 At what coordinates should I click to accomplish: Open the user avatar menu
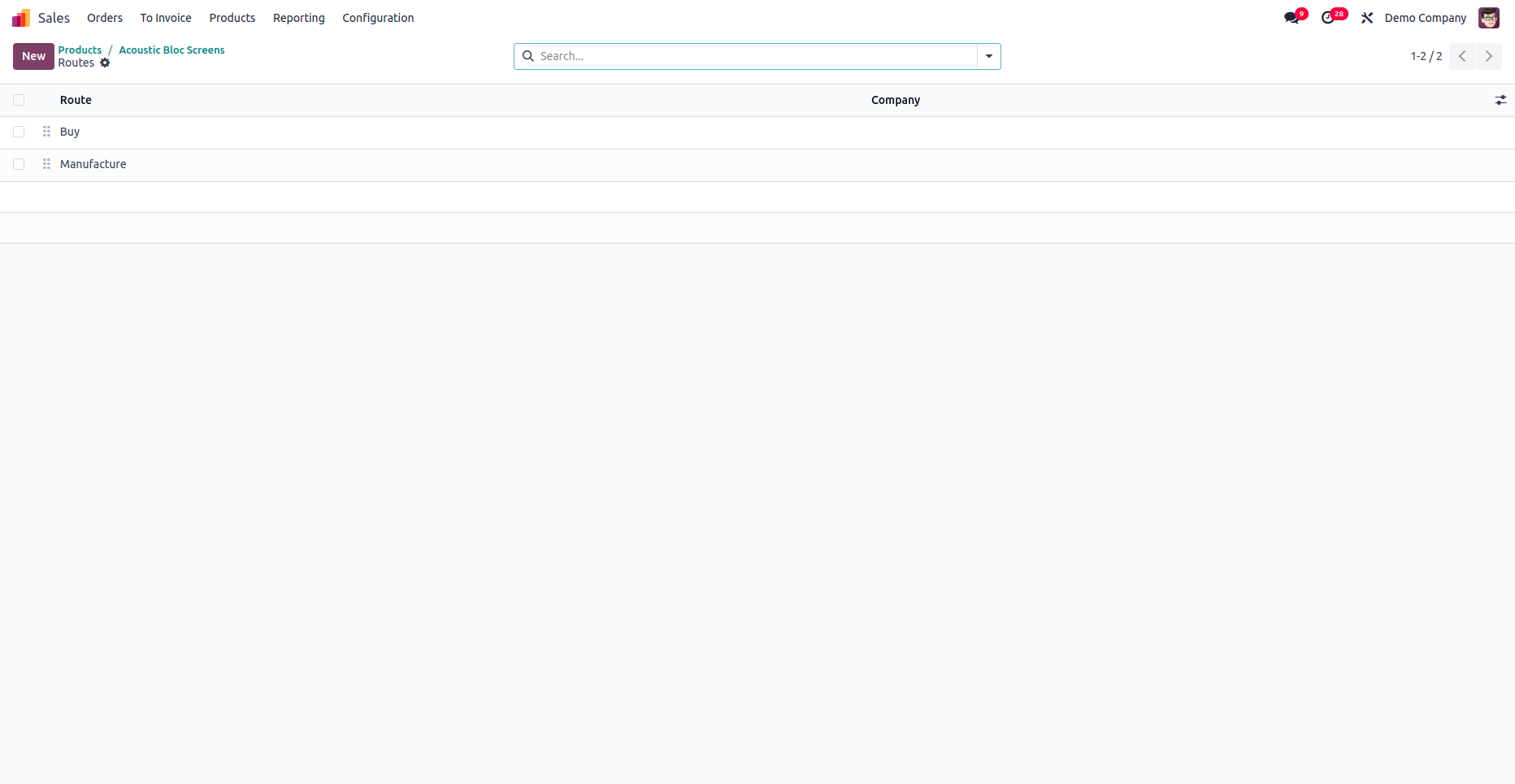coord(1489,18)
